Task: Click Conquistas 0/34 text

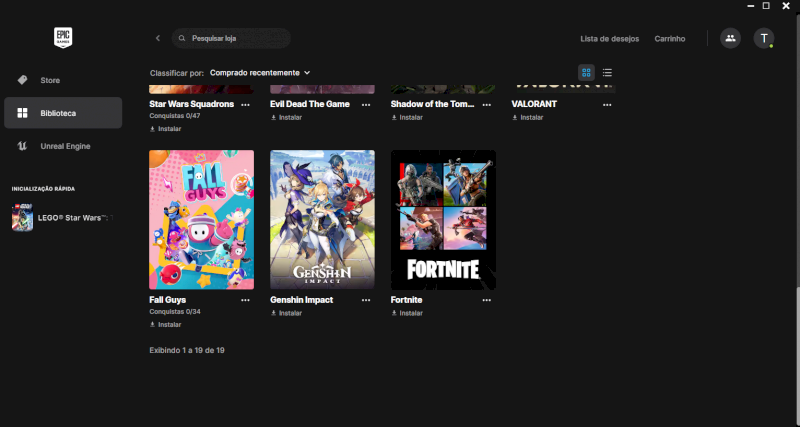Action: coord(174,311)
